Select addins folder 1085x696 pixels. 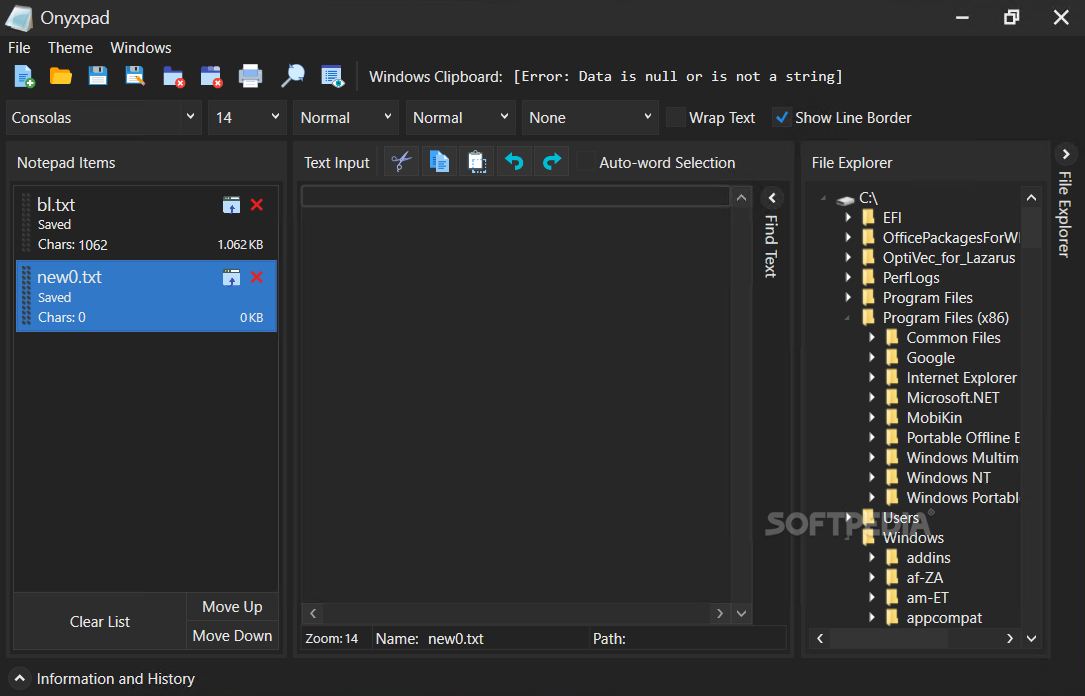[928, 558]
